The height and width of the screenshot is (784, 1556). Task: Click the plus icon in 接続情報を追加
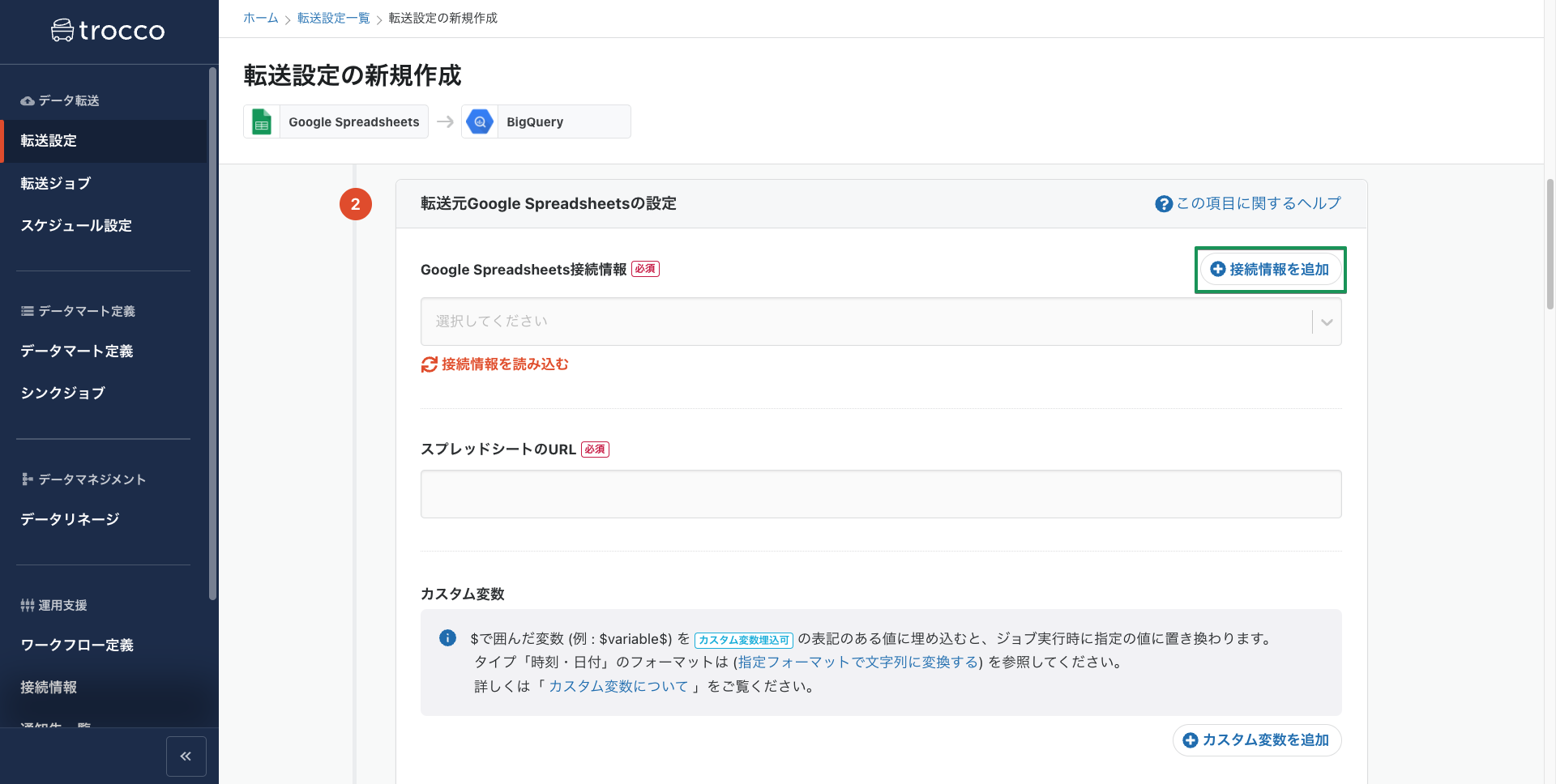click(1218, 270)
